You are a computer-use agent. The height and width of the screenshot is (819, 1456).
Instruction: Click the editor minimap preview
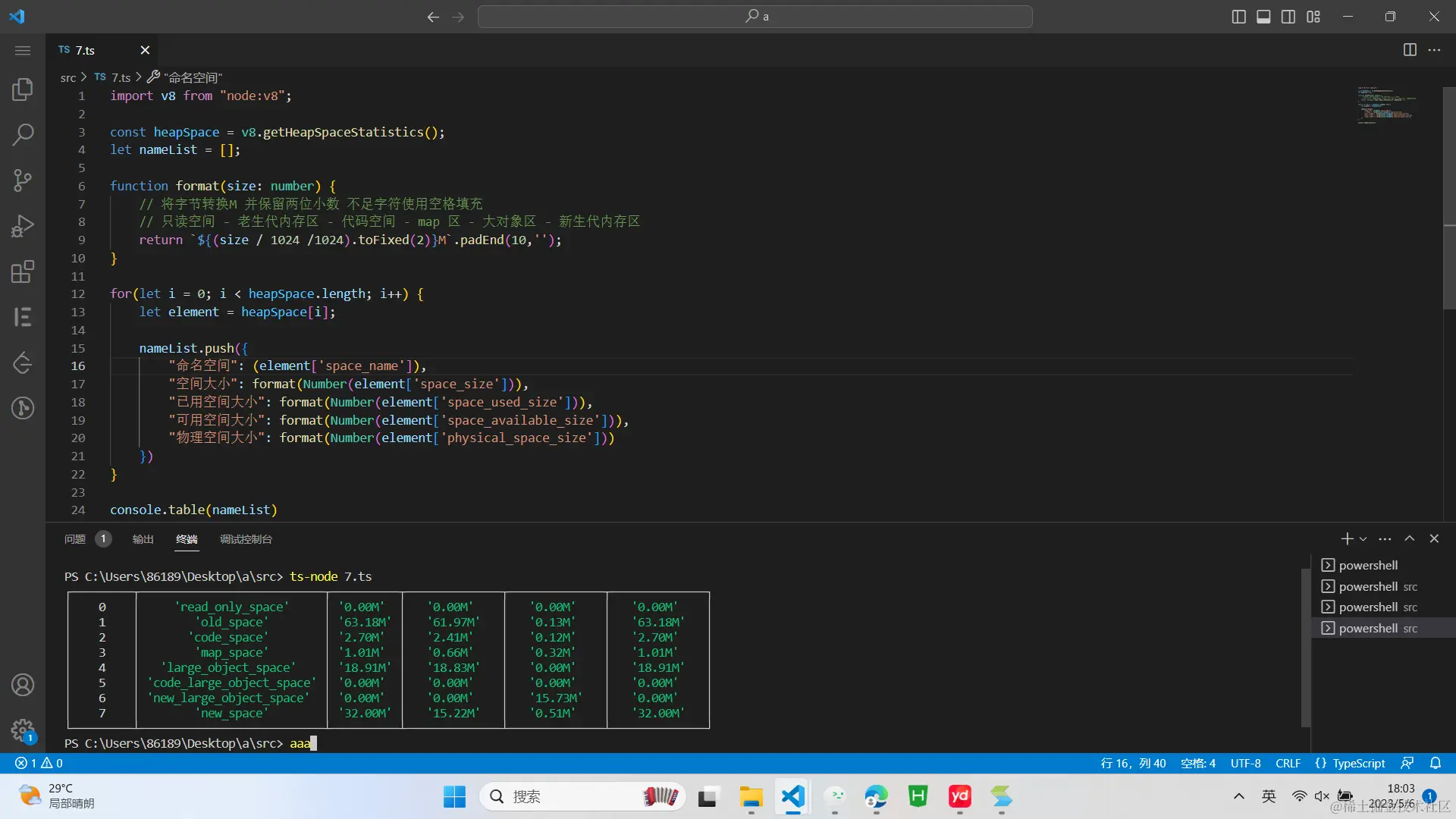pos(1385,105)
